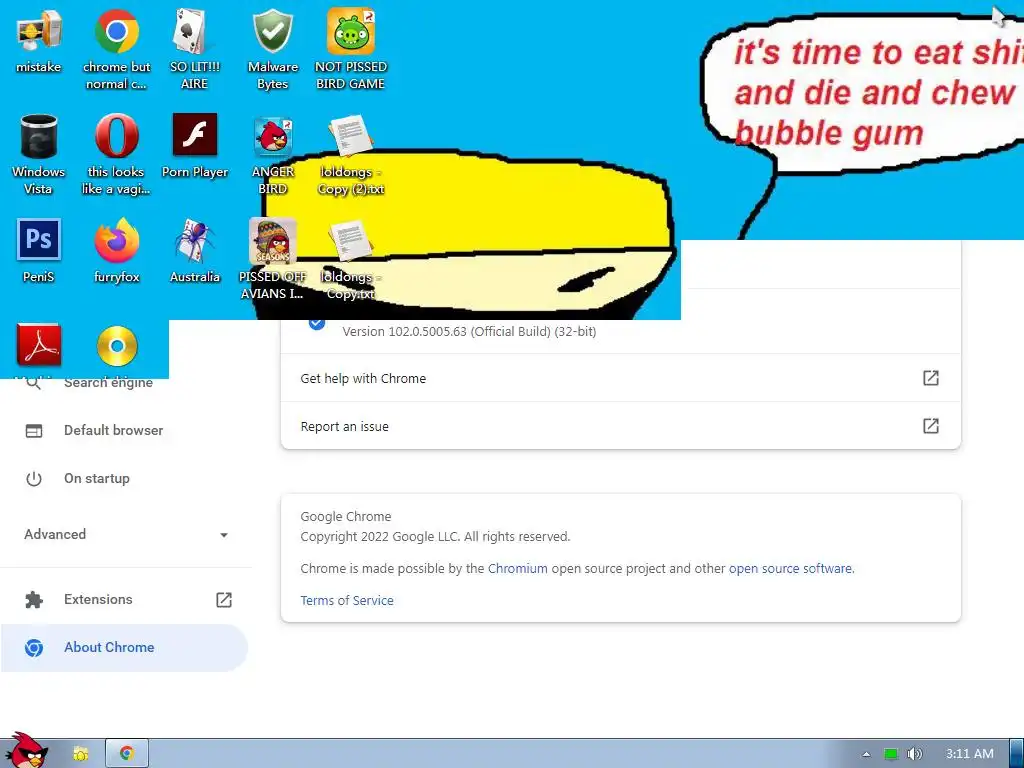This screenshot has height=768, width=1024.
Task: Switch to Chrome via the taskbar button
Action: pyautogui.click(x=127, y=754)
